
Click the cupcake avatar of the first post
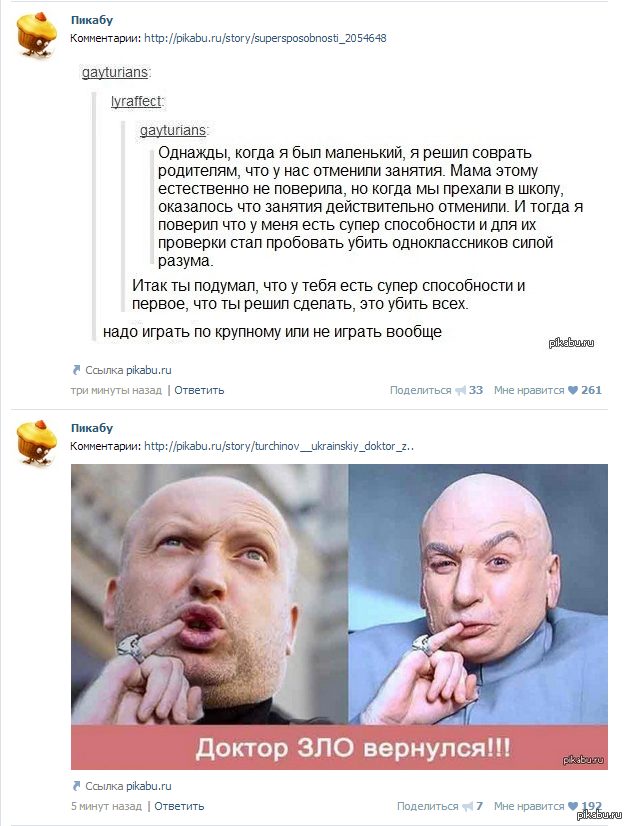pyautogui.click(x=36, y=34)
